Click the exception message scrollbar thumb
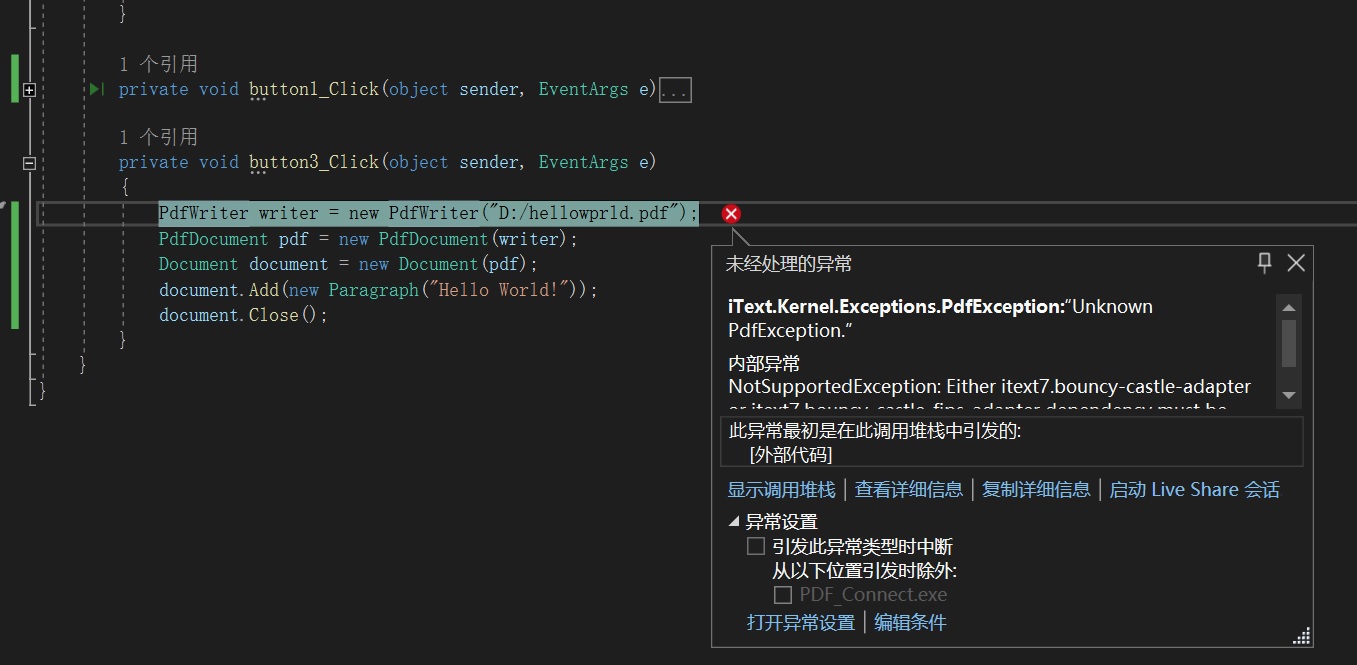Viewport: 1357px width, 665px height. (1289, 343)
